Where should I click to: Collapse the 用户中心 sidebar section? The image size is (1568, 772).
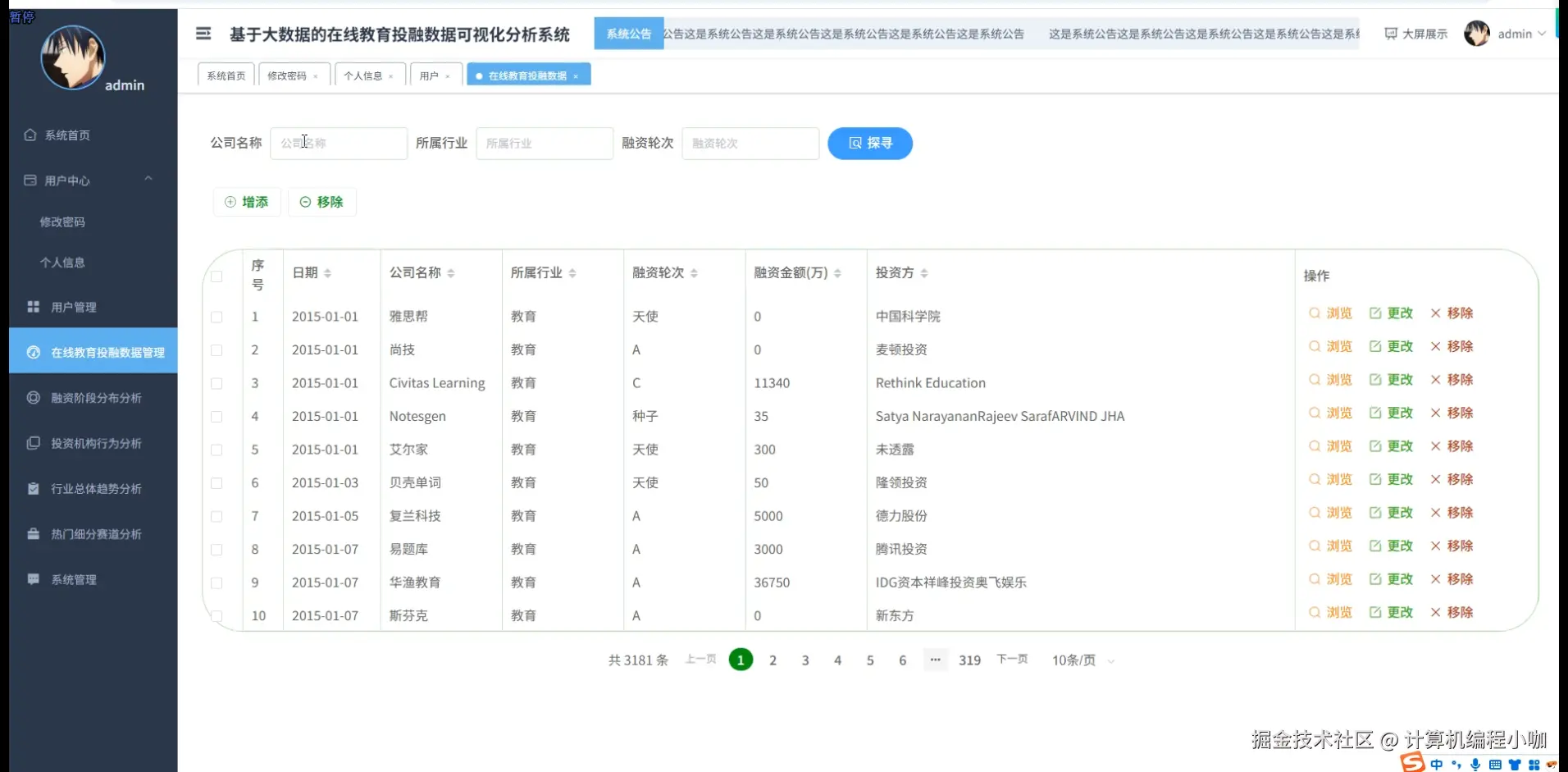pos(148,179)
